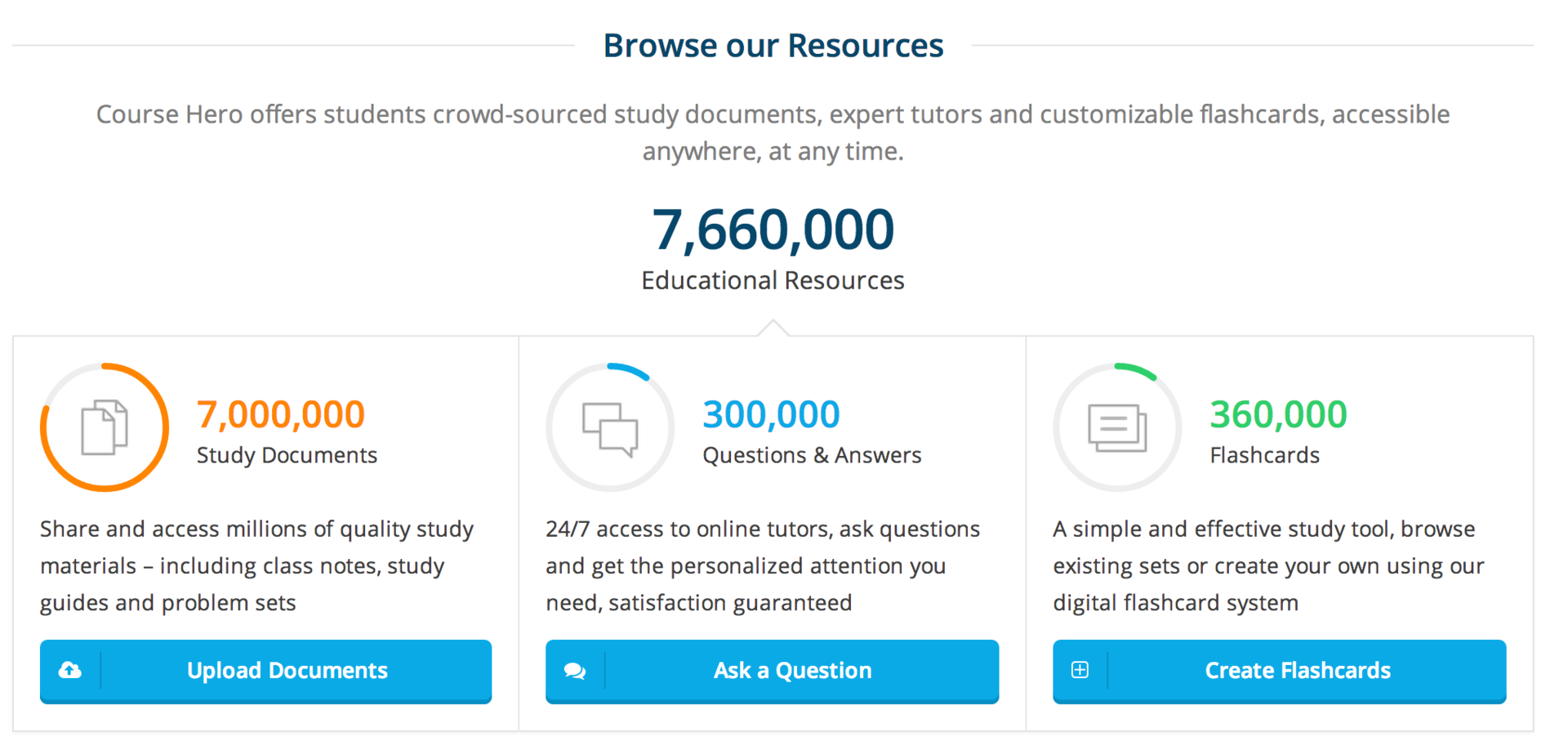The image size is (1568, 755).
Task: Select the green 360,000 figure
Action: click(x=1278, y=414)
